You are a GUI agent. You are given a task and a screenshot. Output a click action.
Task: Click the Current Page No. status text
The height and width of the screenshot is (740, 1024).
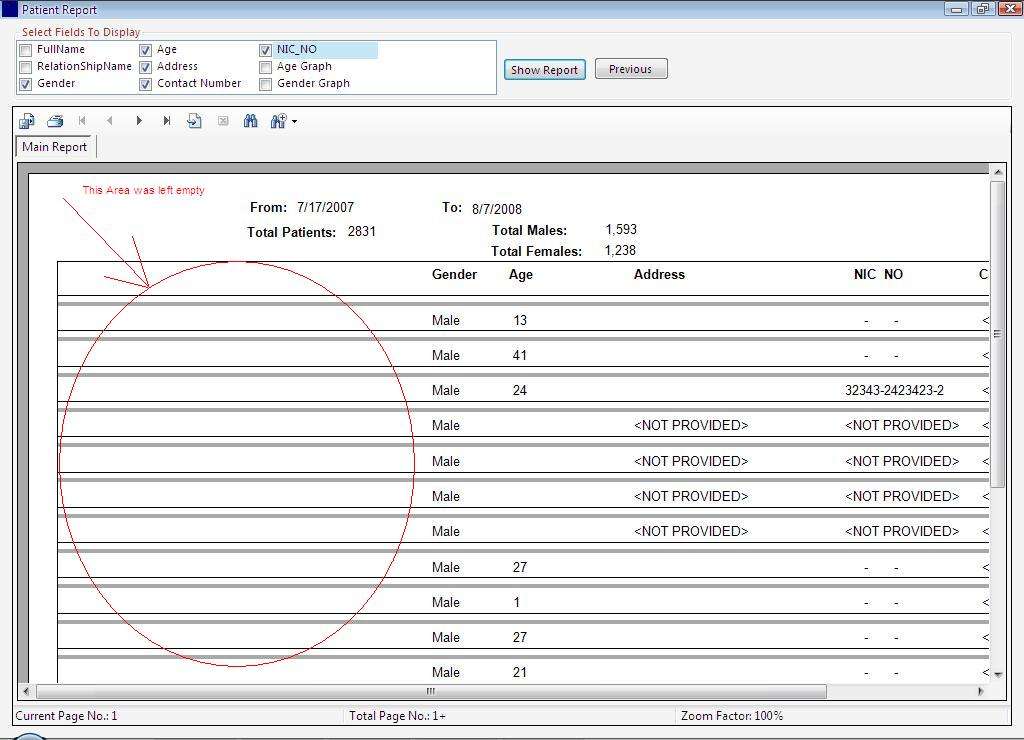(x=67, y=716)
